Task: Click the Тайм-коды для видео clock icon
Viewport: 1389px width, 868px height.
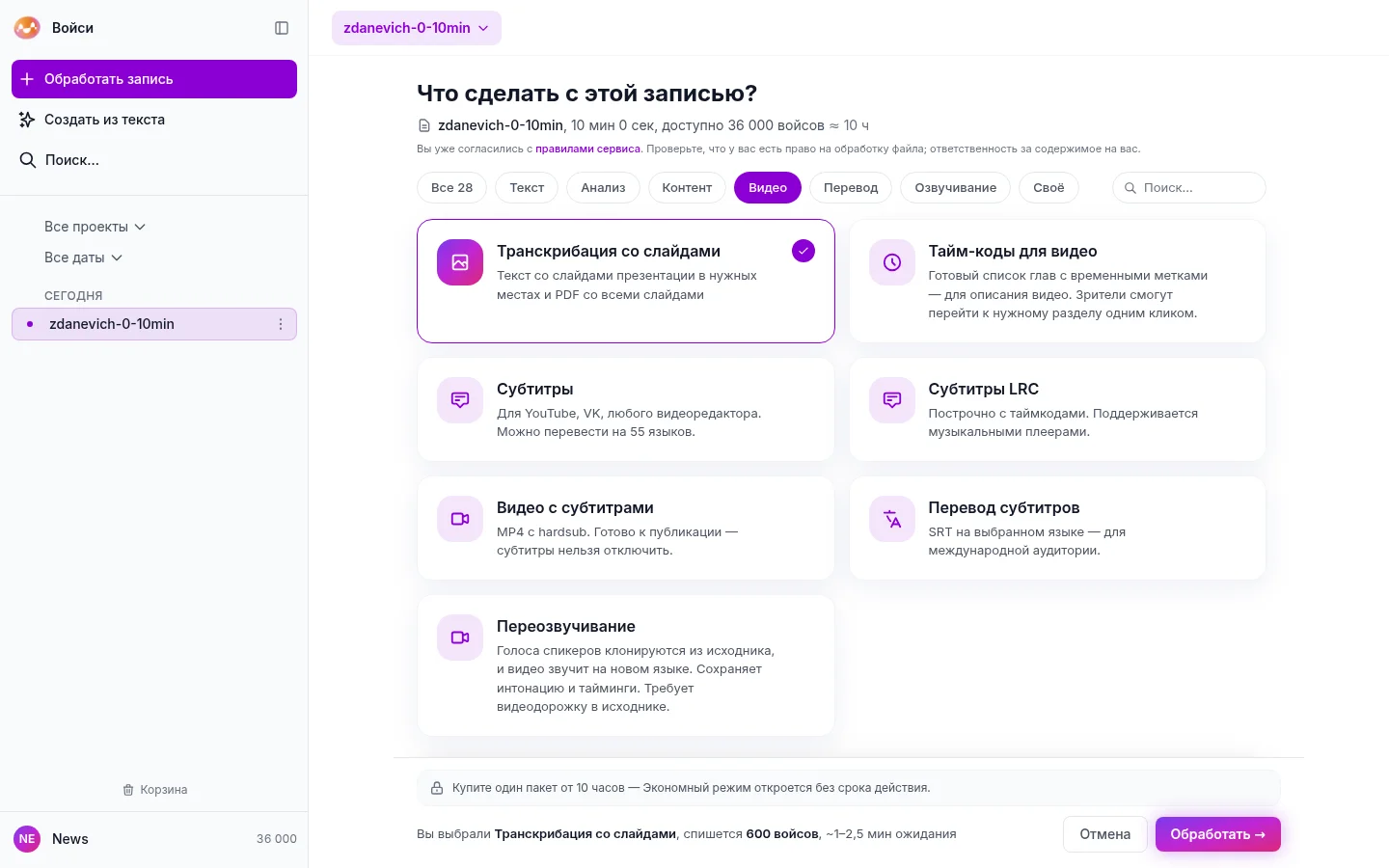Action: tap(892, 262)
